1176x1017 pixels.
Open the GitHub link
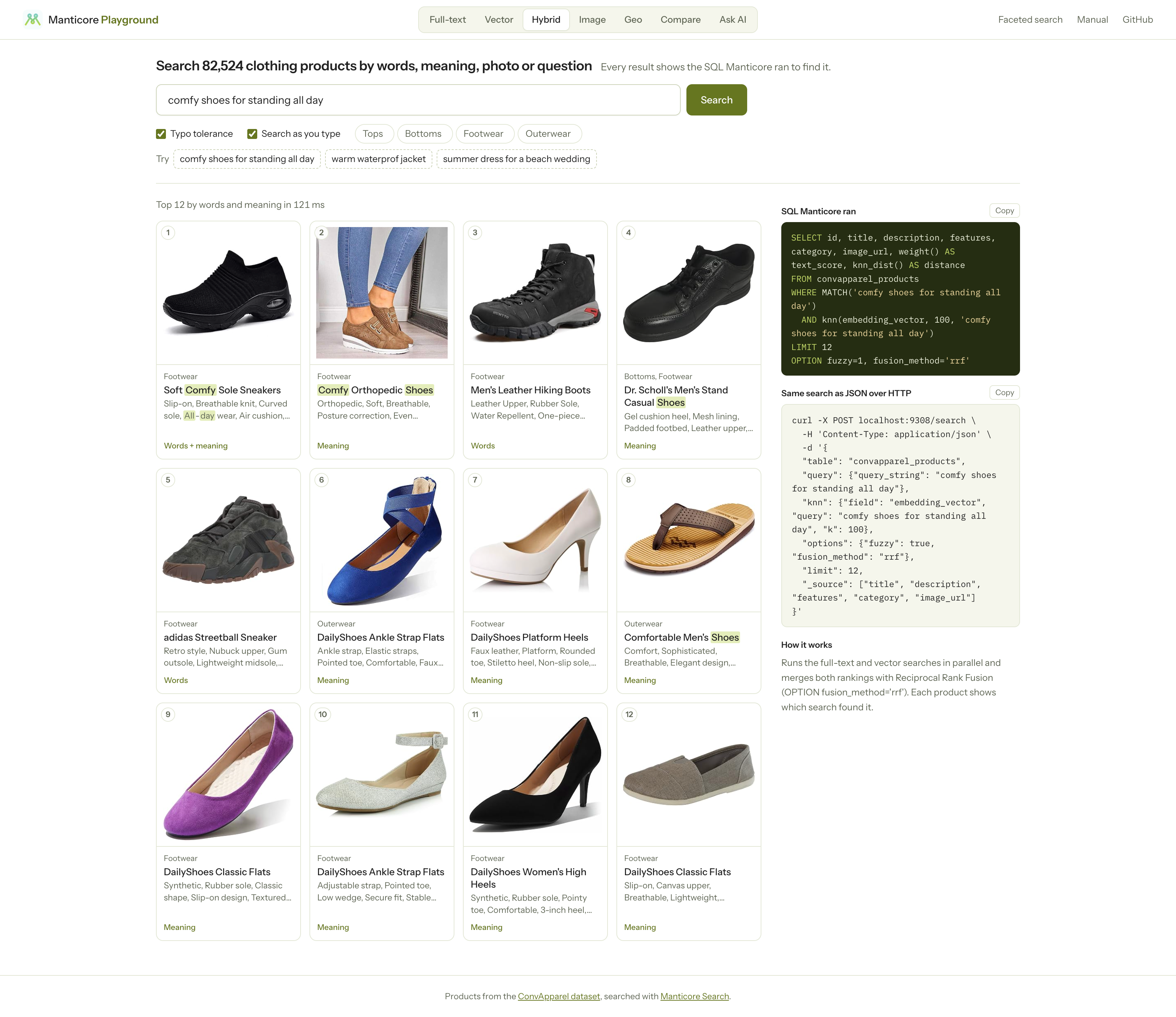(x=1137, y=20)
